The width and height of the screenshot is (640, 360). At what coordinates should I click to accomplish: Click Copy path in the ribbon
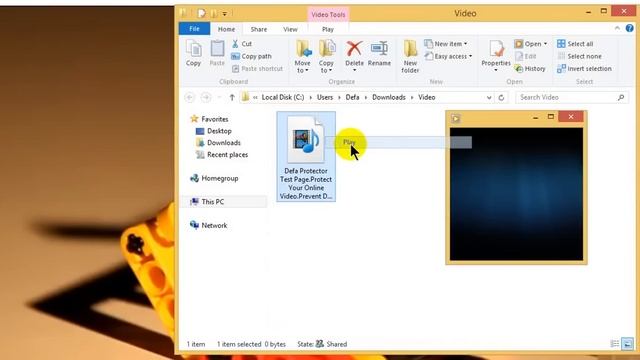251,56
